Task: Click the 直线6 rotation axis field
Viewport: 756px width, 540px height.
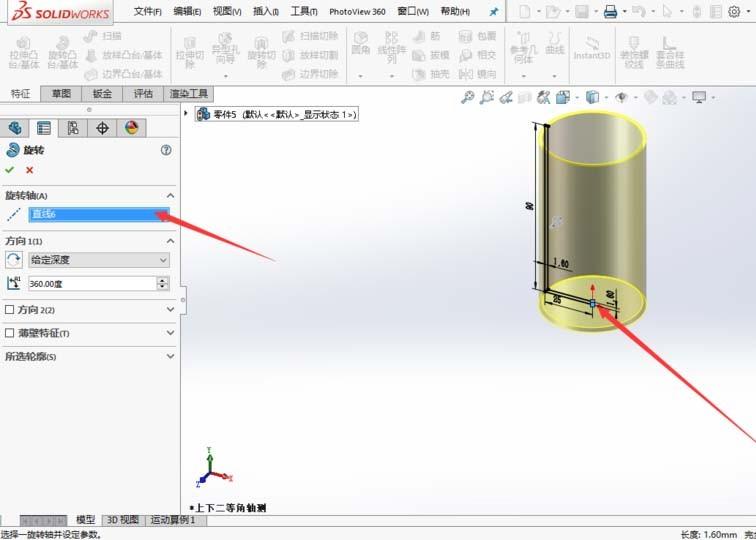Action: click(x=99, y=215)
